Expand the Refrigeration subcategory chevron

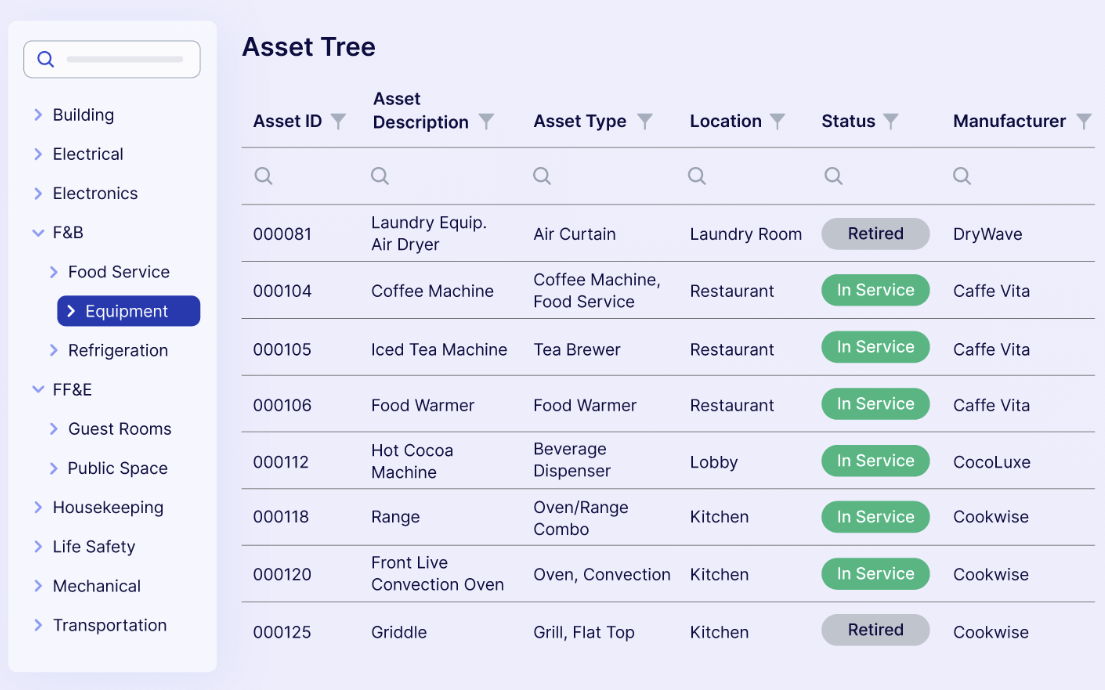pyautogui.click(x=54, y=350)
